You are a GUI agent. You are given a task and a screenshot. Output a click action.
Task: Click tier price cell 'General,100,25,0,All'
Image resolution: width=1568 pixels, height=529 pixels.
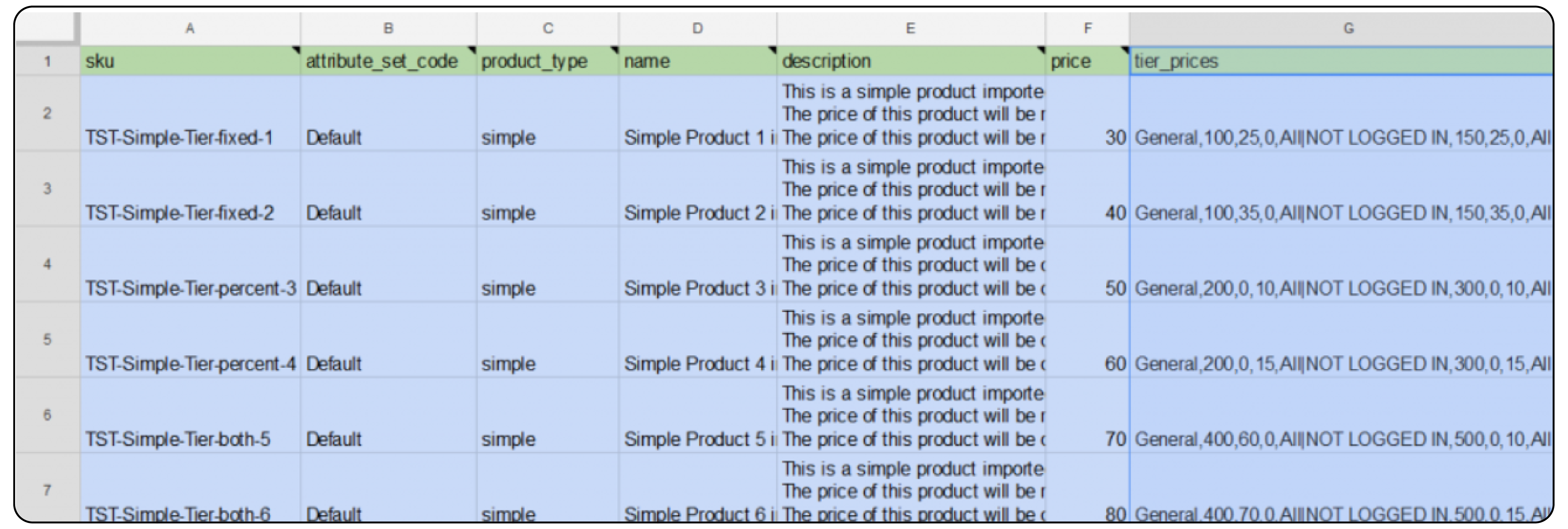pyautogui.click(x=1341, y=113)
